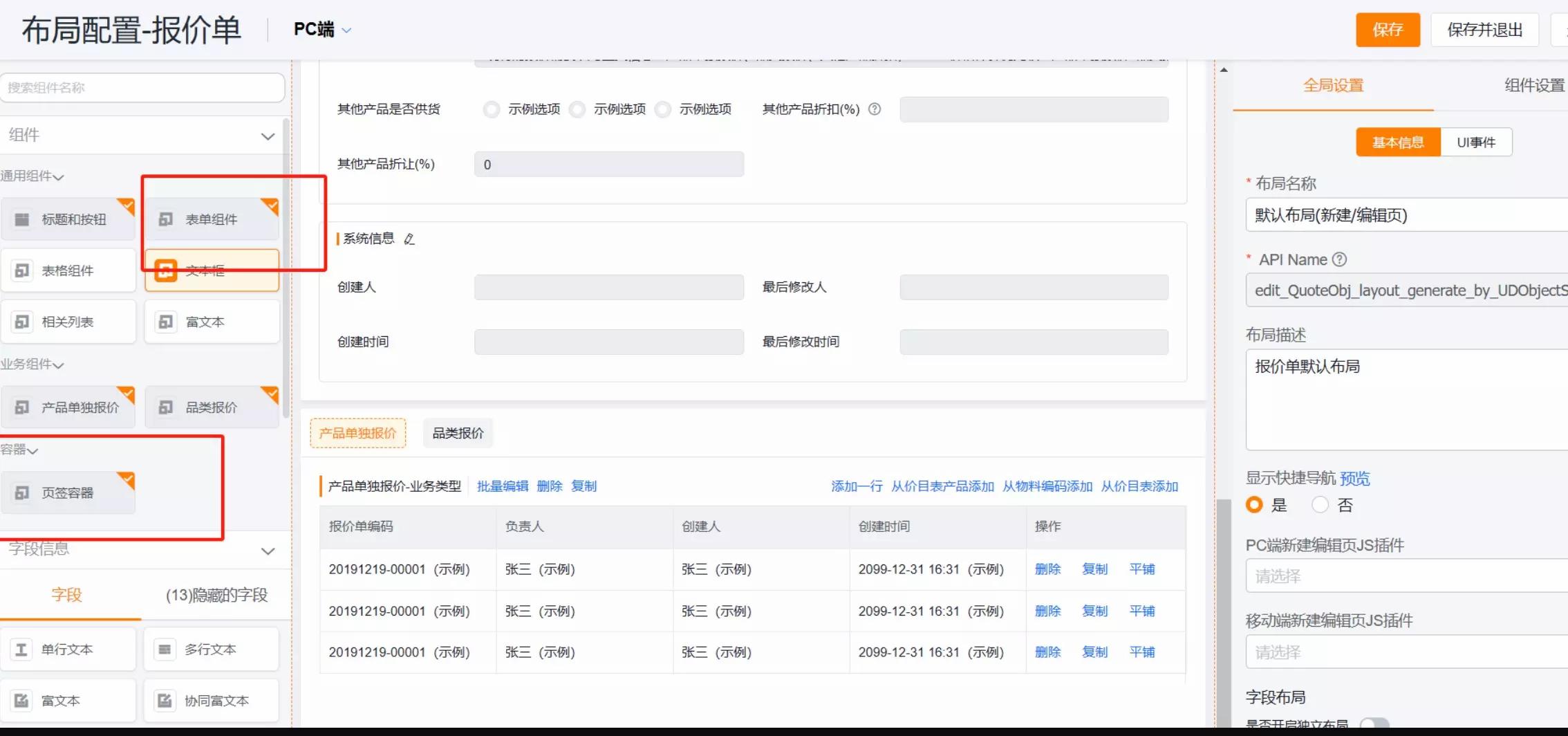Click the 创建时间 column header
Image resolution: width=1568 pixels, height=736 pixels.
pos(937,526)
